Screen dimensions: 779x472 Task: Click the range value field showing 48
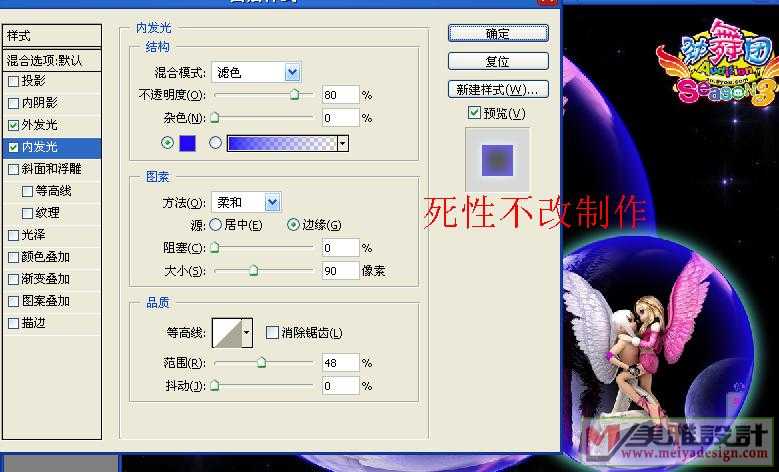click(340, 363)
